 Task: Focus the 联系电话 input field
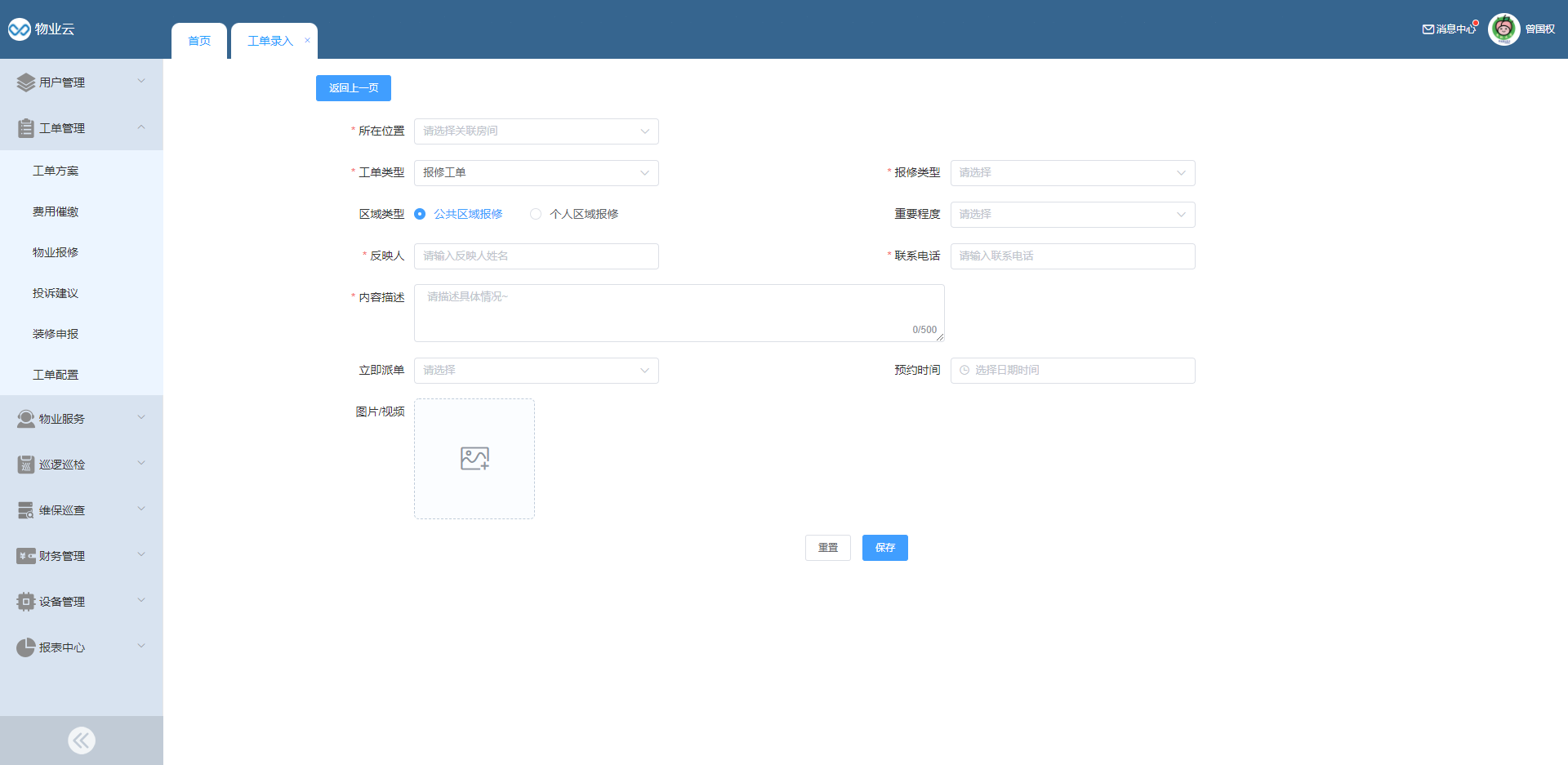(1073, 256)
